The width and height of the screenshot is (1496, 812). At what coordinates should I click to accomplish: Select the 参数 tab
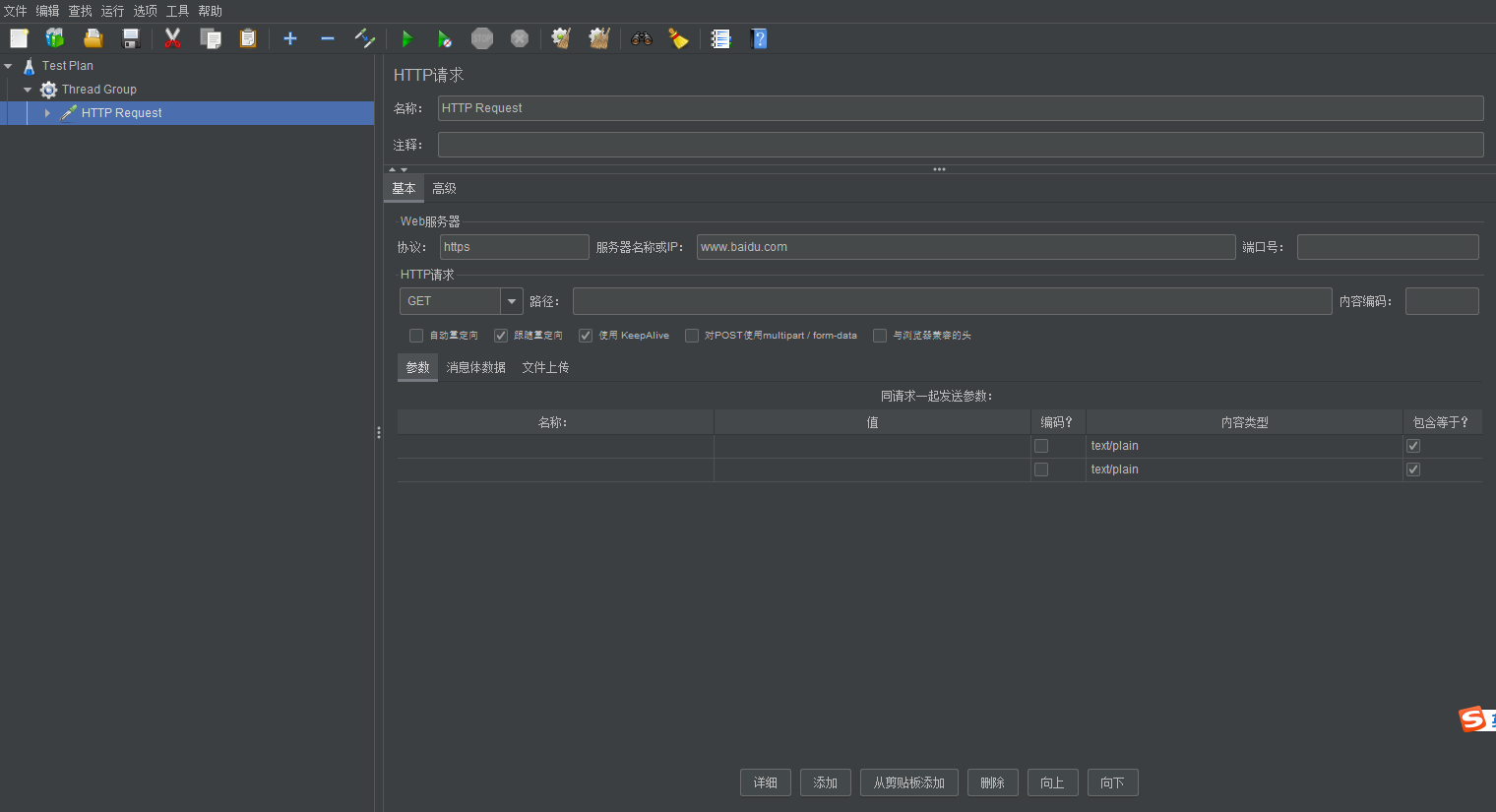[417, 367]
